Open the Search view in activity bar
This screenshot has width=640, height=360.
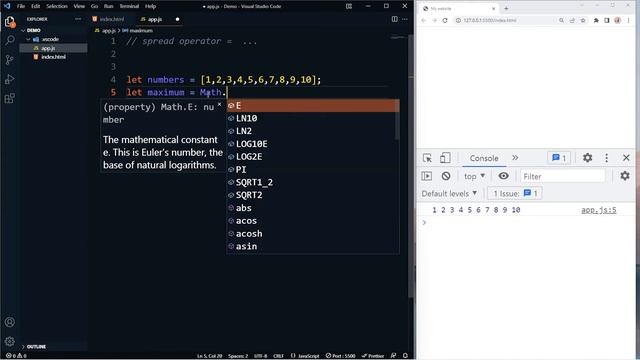pos(10,40)
